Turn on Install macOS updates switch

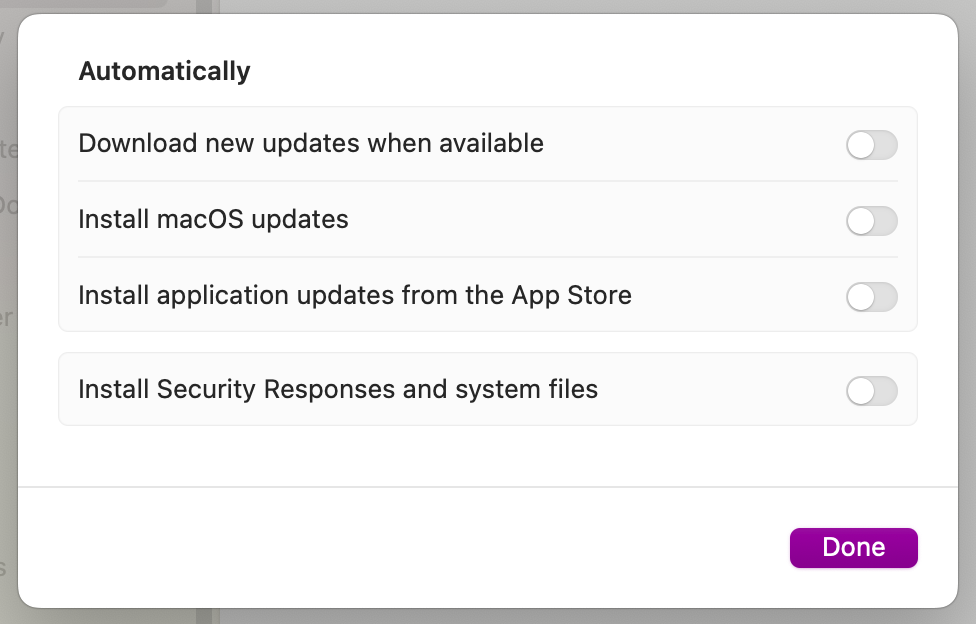tap(871, 221)
